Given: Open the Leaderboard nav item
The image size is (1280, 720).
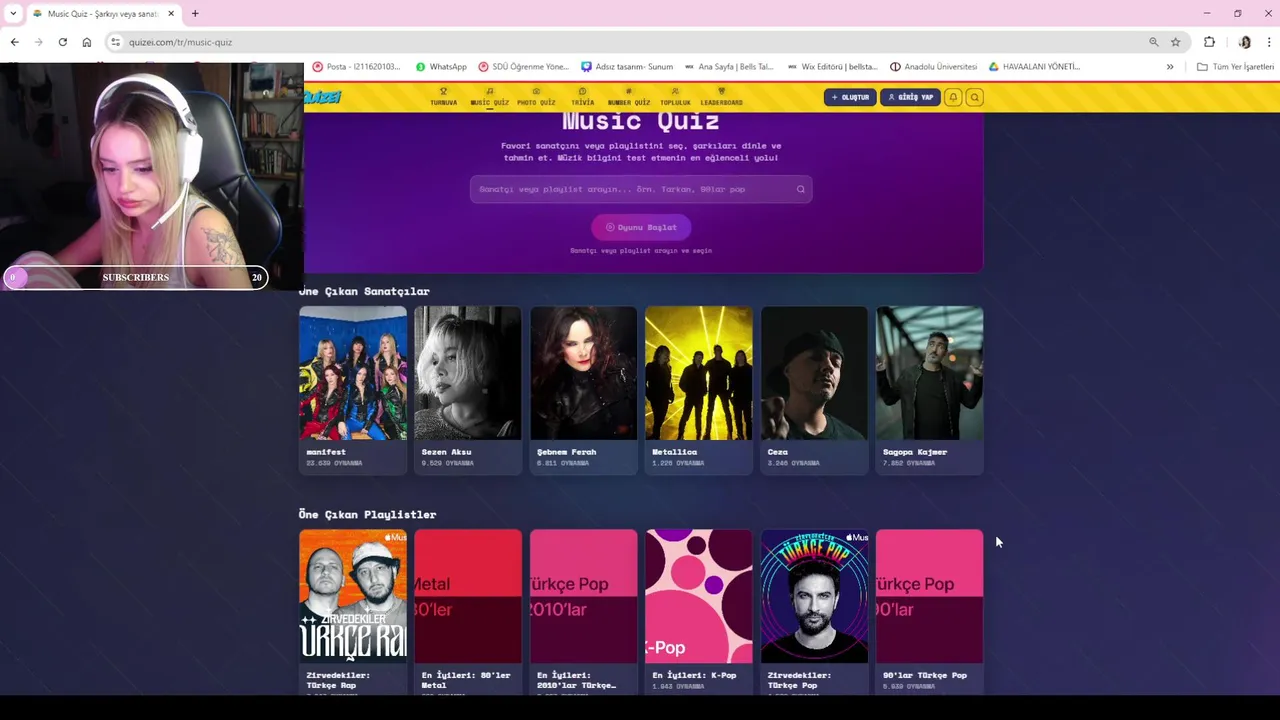Looking at the screenshot, I should [721, 97].
